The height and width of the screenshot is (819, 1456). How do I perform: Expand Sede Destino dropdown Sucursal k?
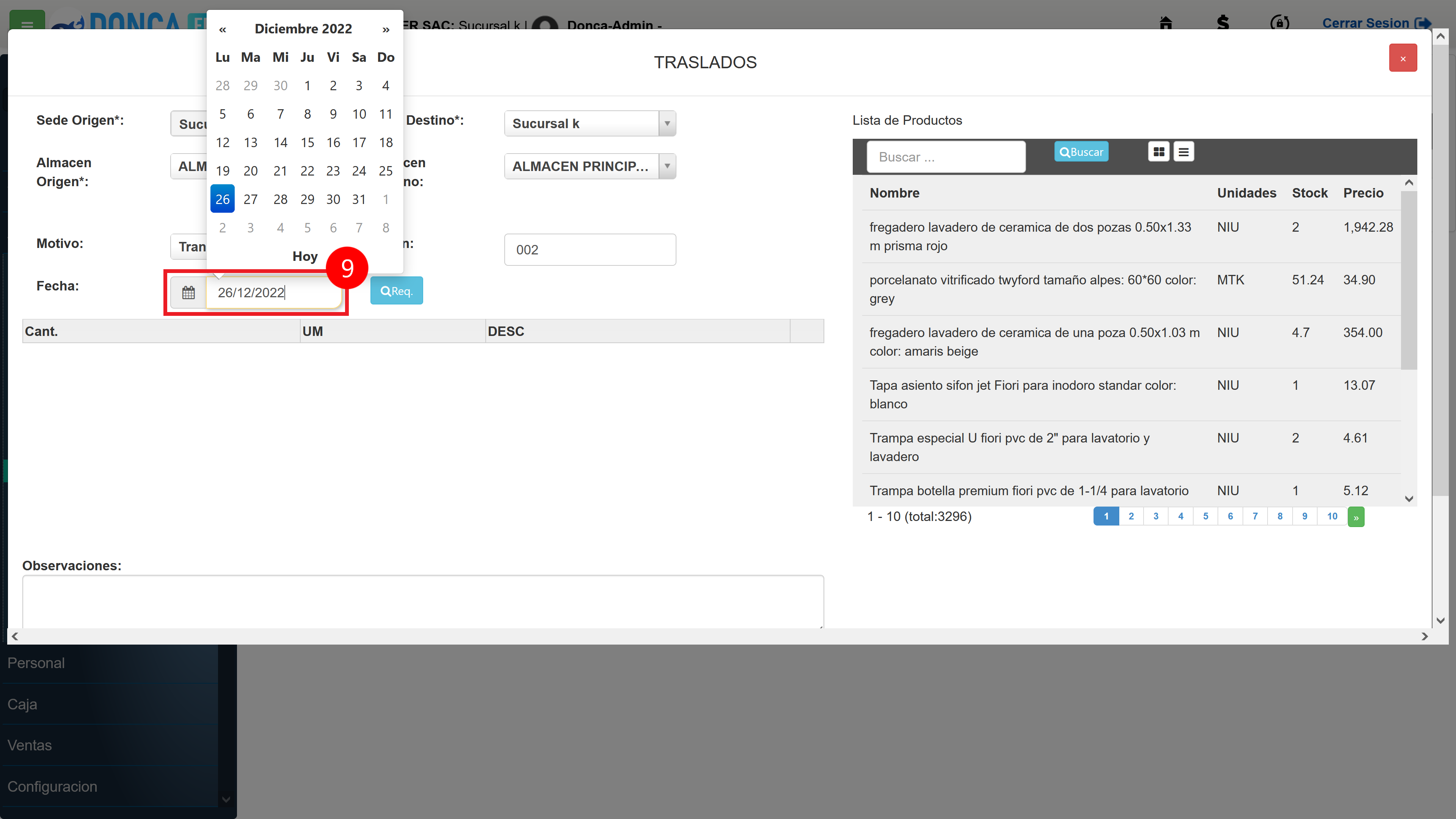click(x=590, y=123)
